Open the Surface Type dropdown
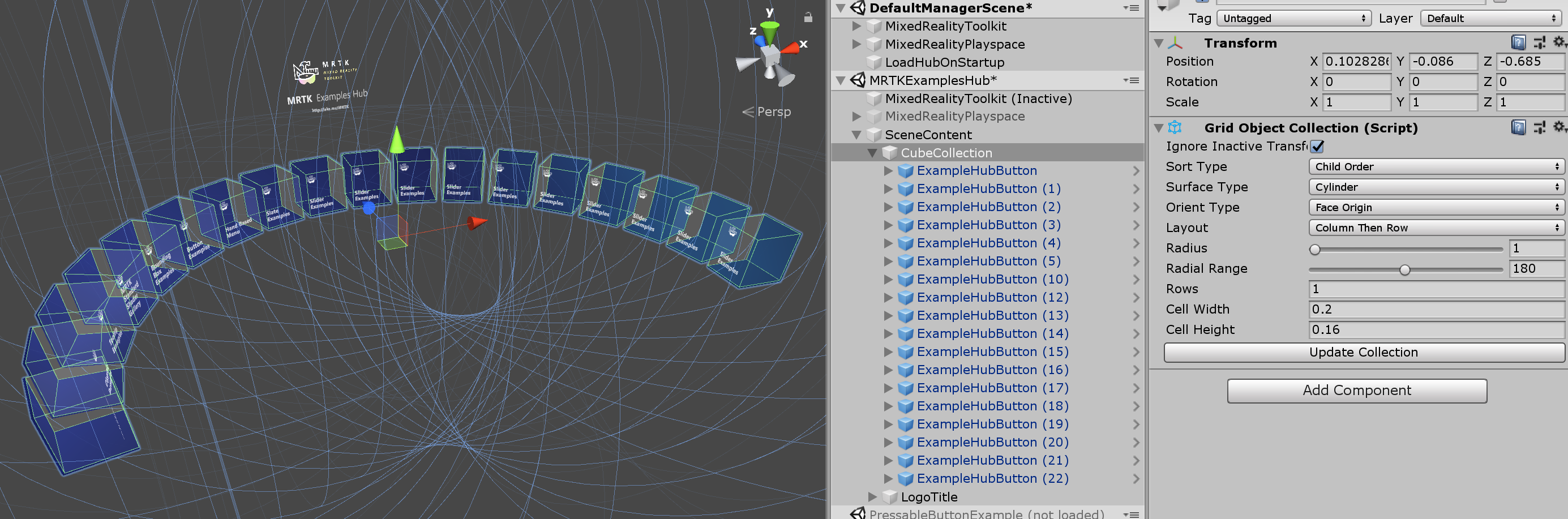The image size is (1568, 519). (1436, 187)
